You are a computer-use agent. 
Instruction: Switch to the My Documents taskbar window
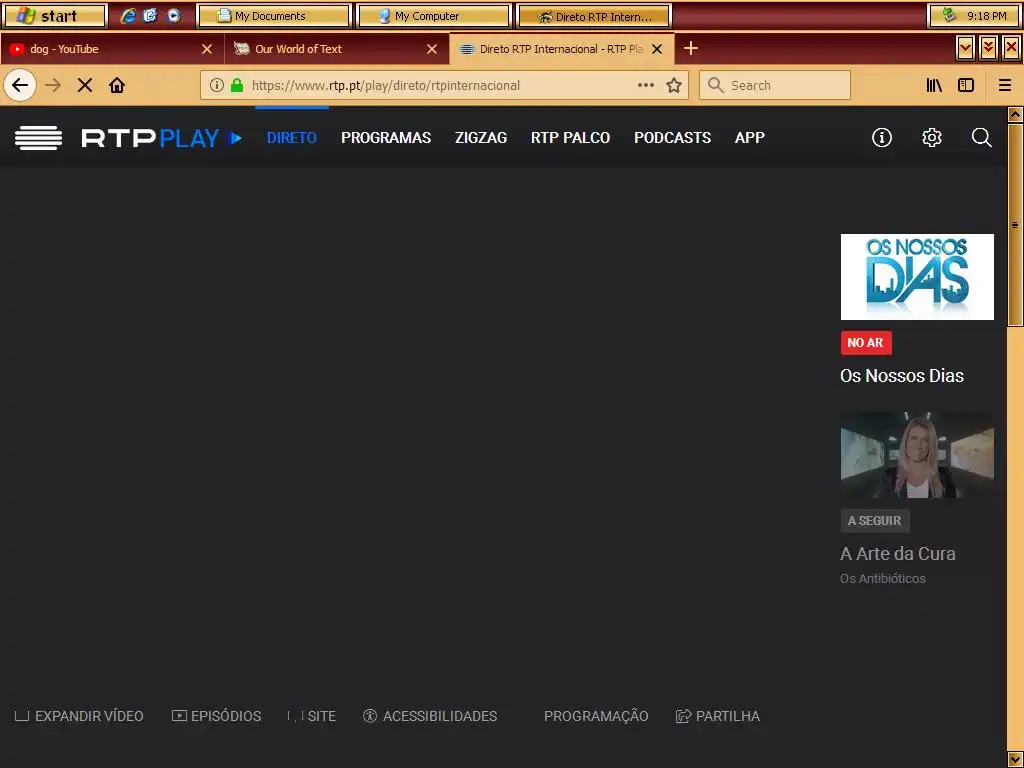pyautogui.click(x=274, y=16)
